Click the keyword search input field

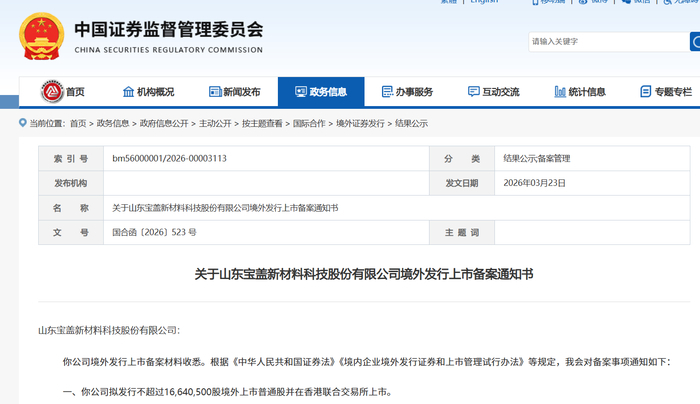(606, 42)
